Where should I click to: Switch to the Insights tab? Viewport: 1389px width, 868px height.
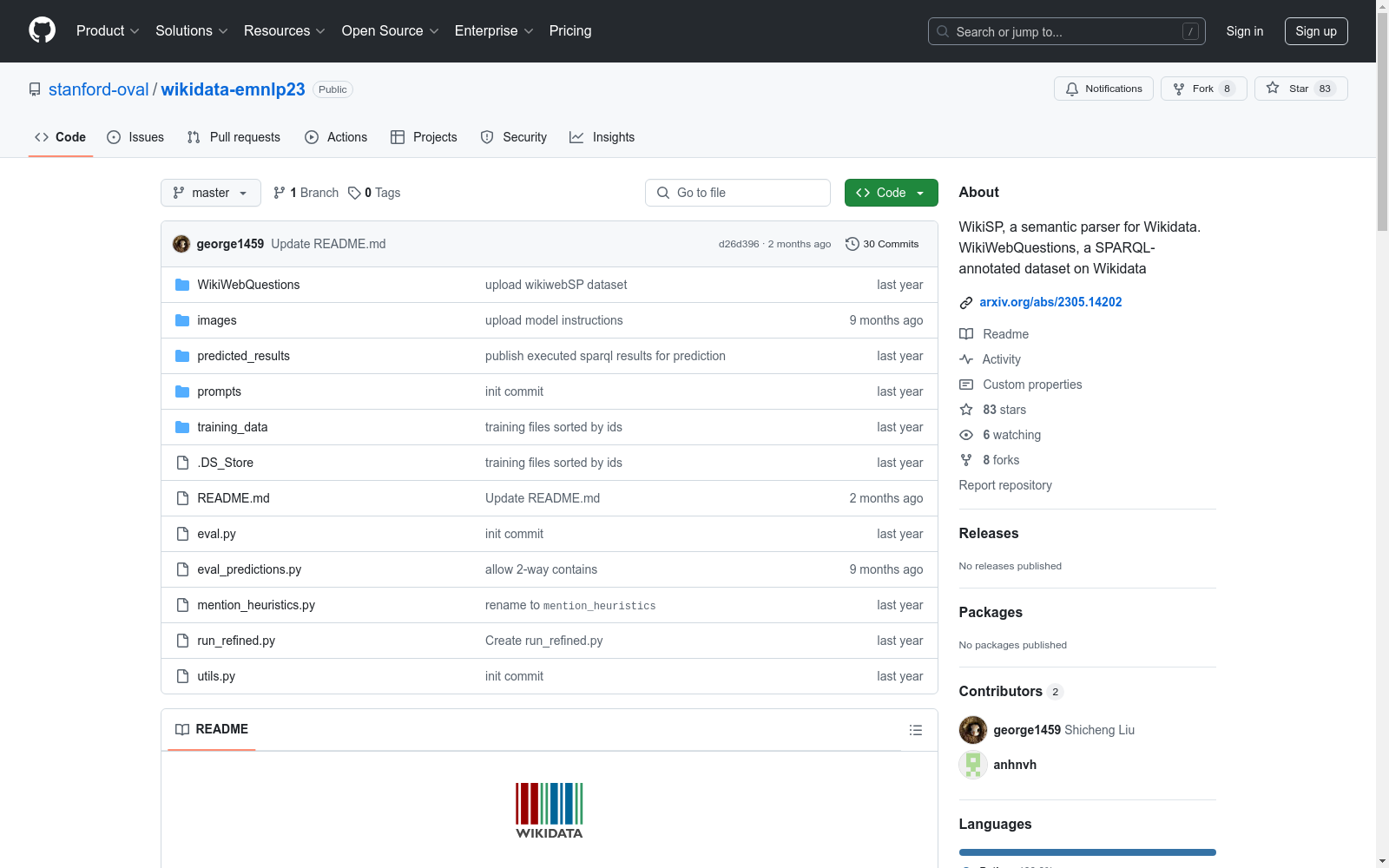[x=602, y=137]
